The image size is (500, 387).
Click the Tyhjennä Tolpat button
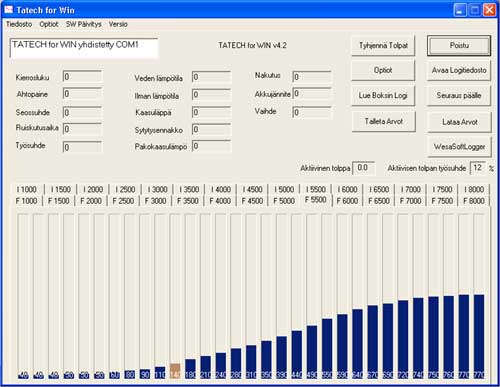tap(383, 45)
